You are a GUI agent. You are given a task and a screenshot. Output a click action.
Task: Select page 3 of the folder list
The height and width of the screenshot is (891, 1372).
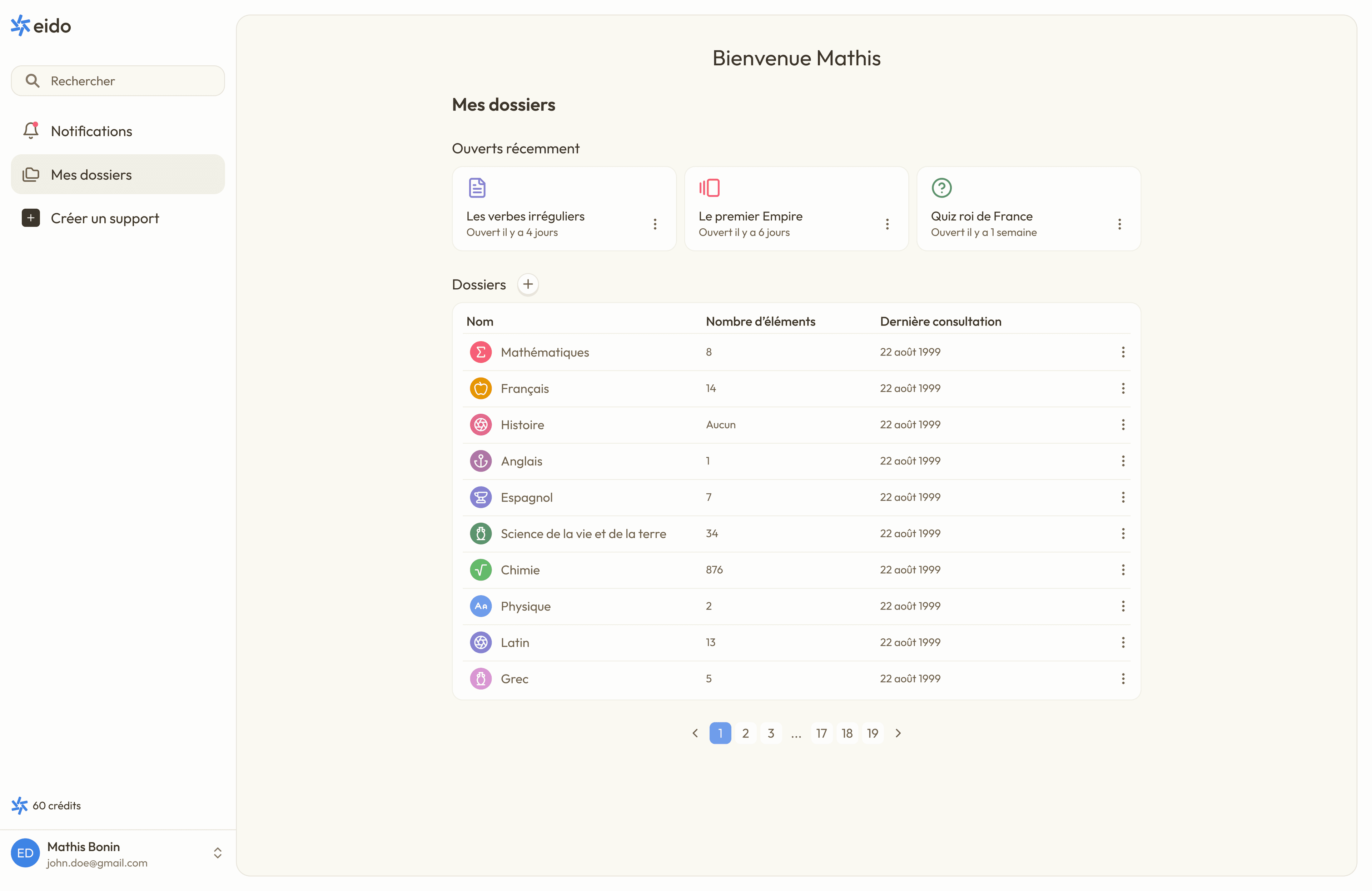click(771, 732)
